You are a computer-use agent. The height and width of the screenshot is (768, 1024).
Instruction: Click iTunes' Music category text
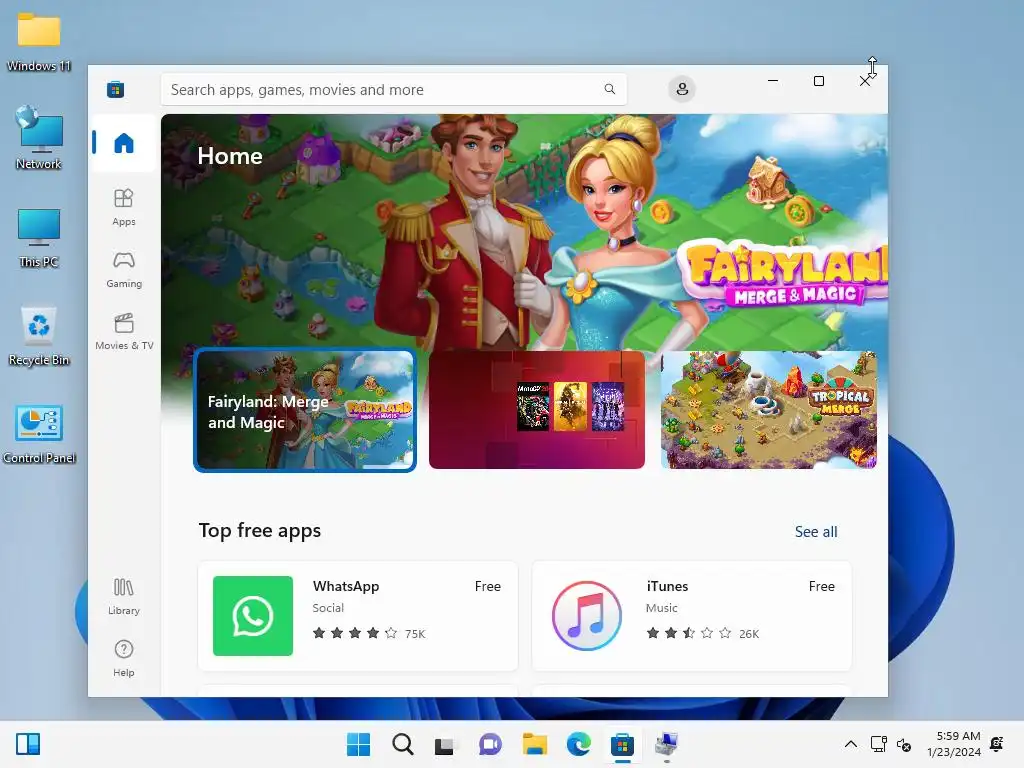point(662,608)
